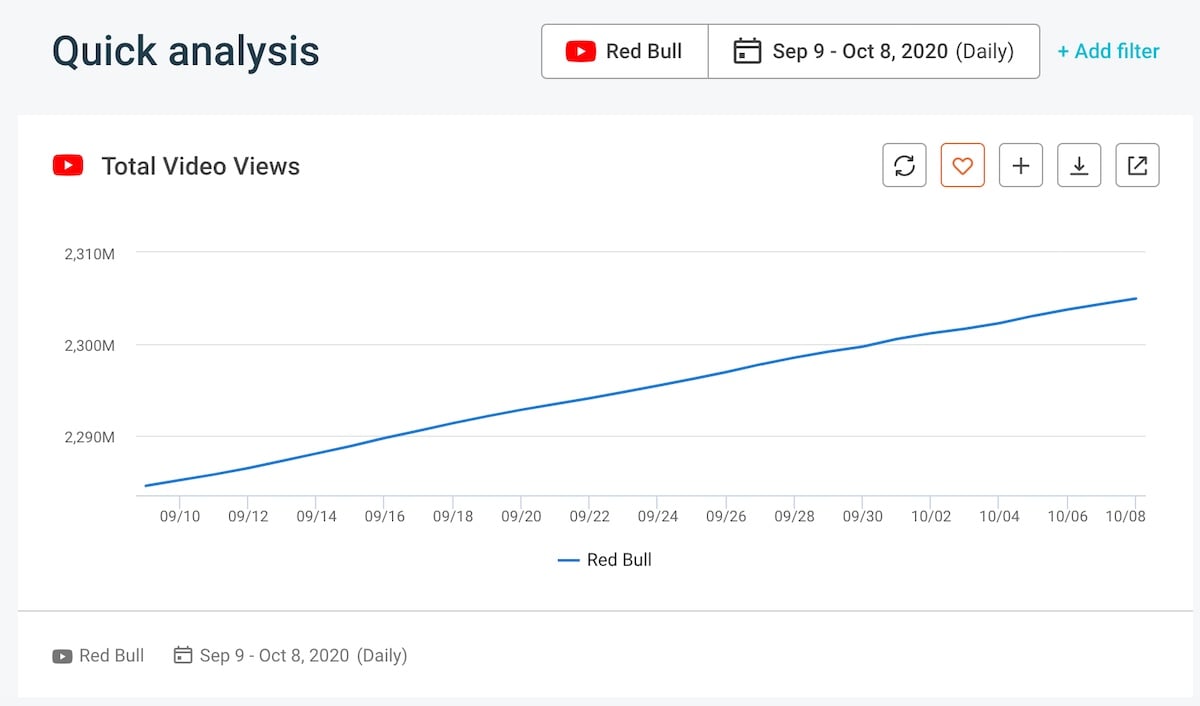Click the Quick analysis heading

tap(186, 51)
